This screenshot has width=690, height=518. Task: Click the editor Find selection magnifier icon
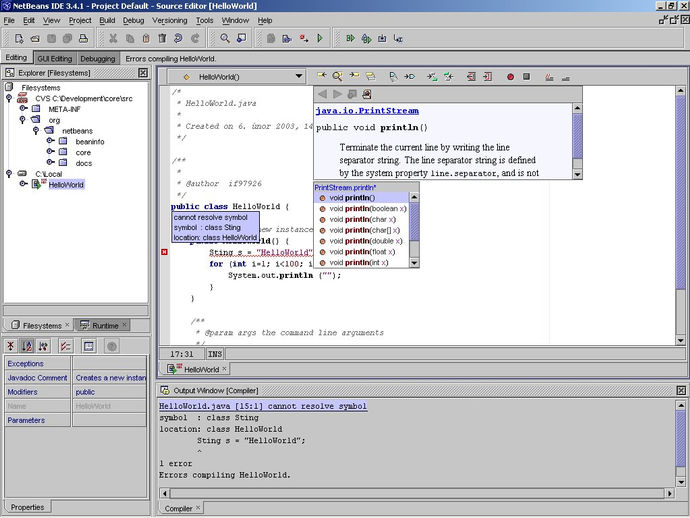338,77
